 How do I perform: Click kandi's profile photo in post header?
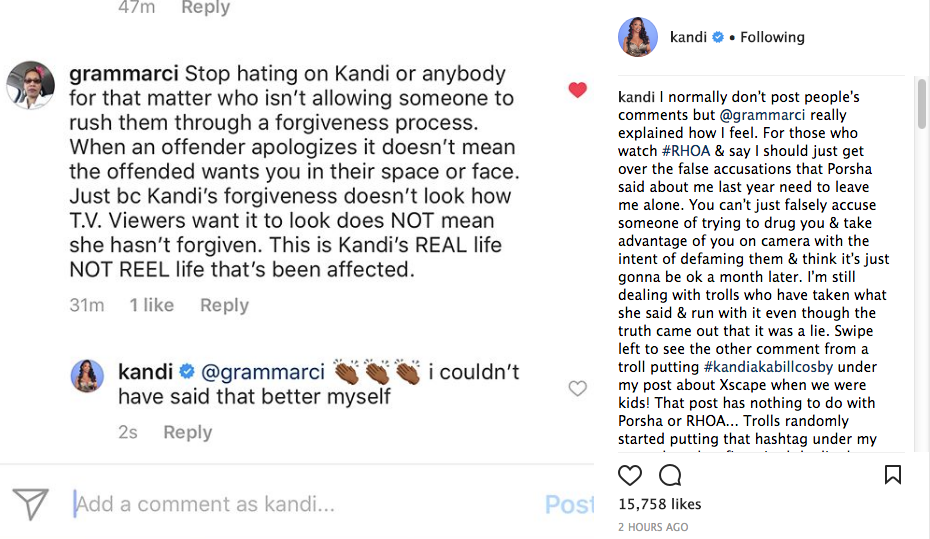pos(638,37)
